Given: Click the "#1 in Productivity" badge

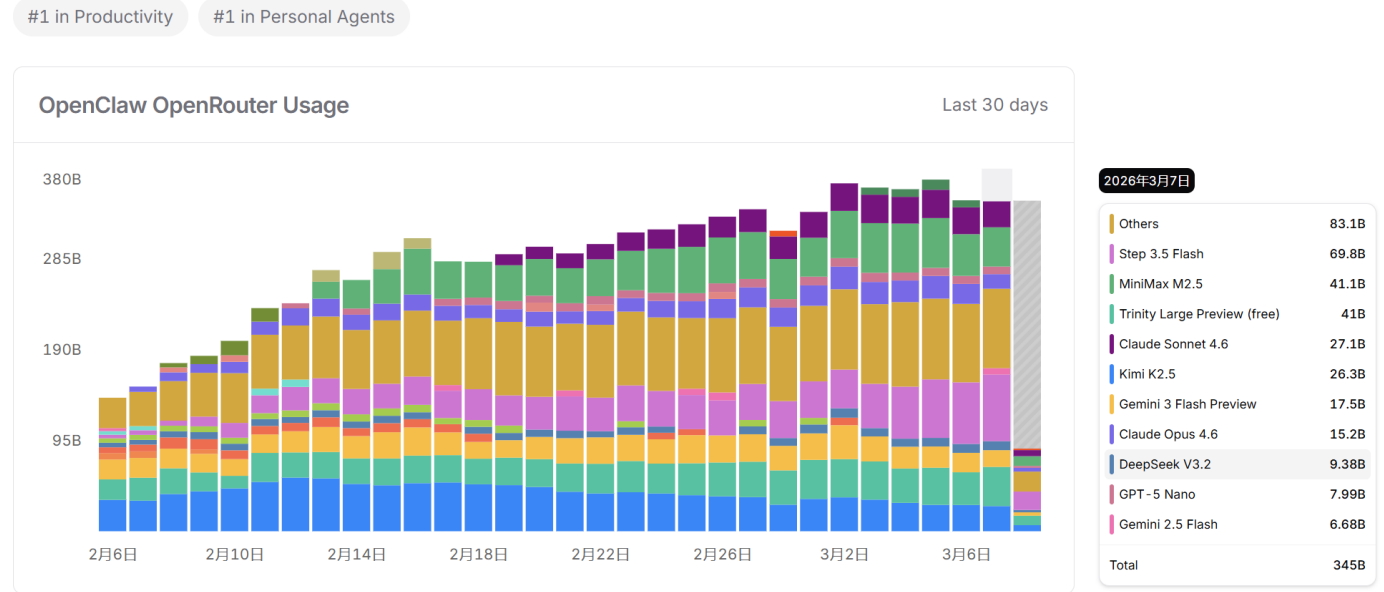Looking at the screenshot, I should [100, 17].
